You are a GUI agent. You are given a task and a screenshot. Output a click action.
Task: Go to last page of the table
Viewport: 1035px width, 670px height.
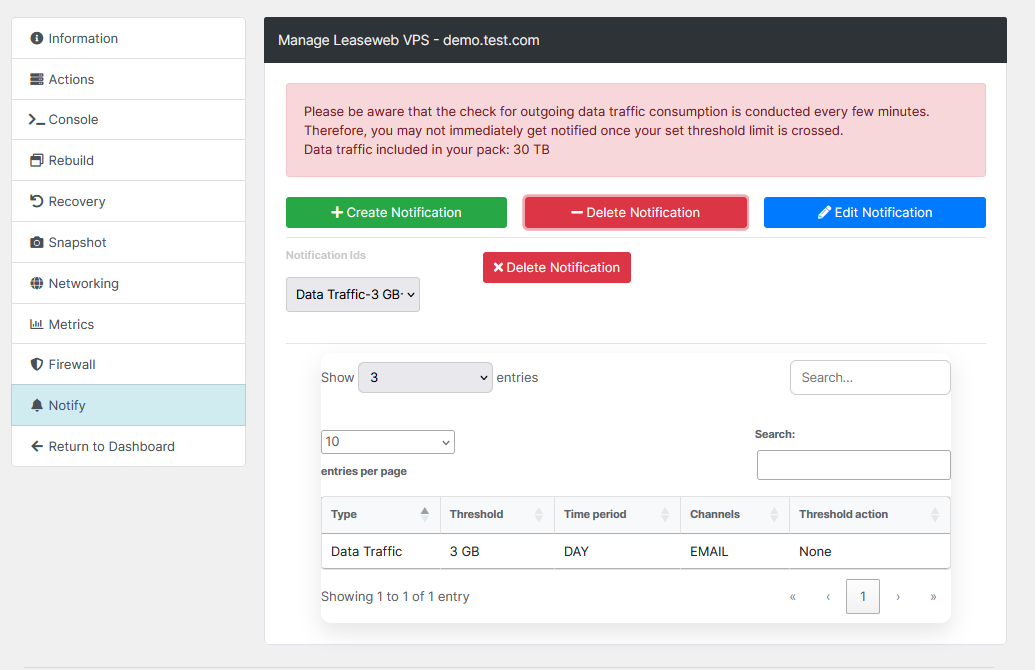[933, 597]
